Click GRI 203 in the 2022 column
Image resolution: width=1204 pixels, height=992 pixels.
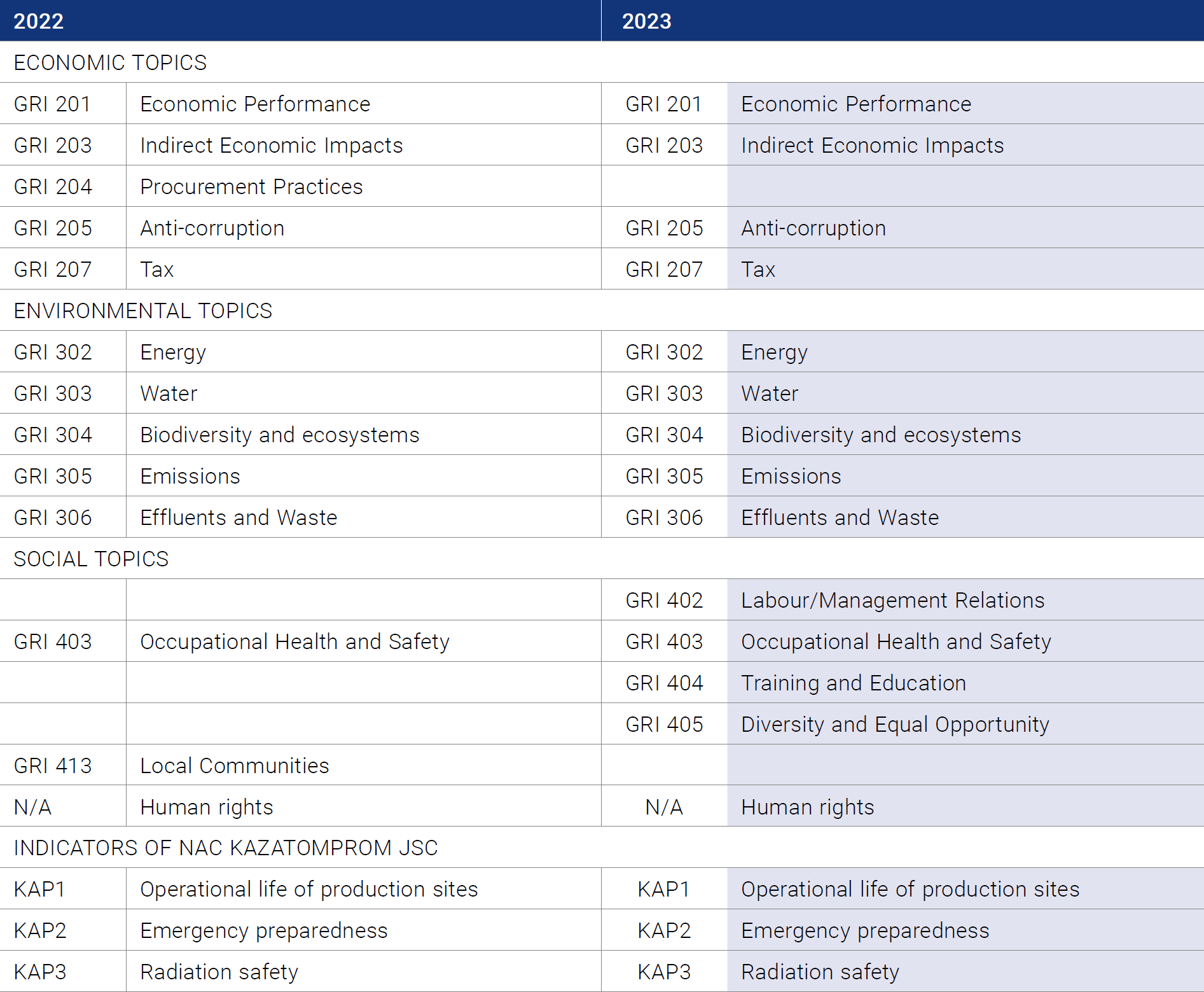pyautogui.click(x=53, y=145)
